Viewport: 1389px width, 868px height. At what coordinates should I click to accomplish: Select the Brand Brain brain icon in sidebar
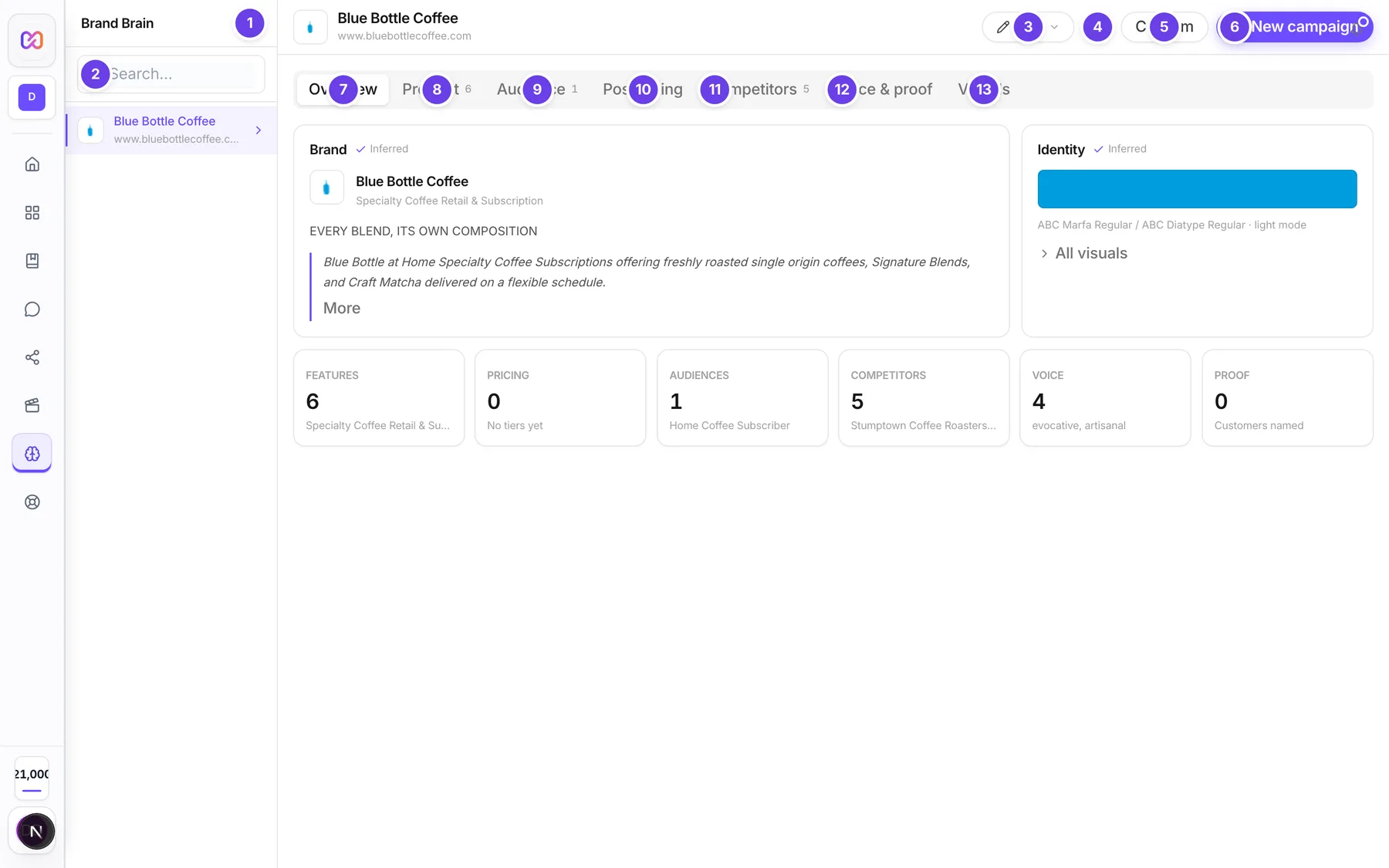pyautogui.click(x=32, y=454)
